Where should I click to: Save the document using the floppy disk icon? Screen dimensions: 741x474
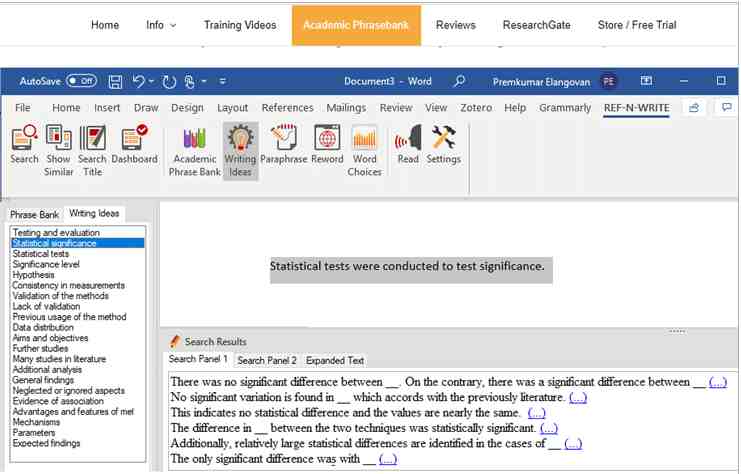115,81
